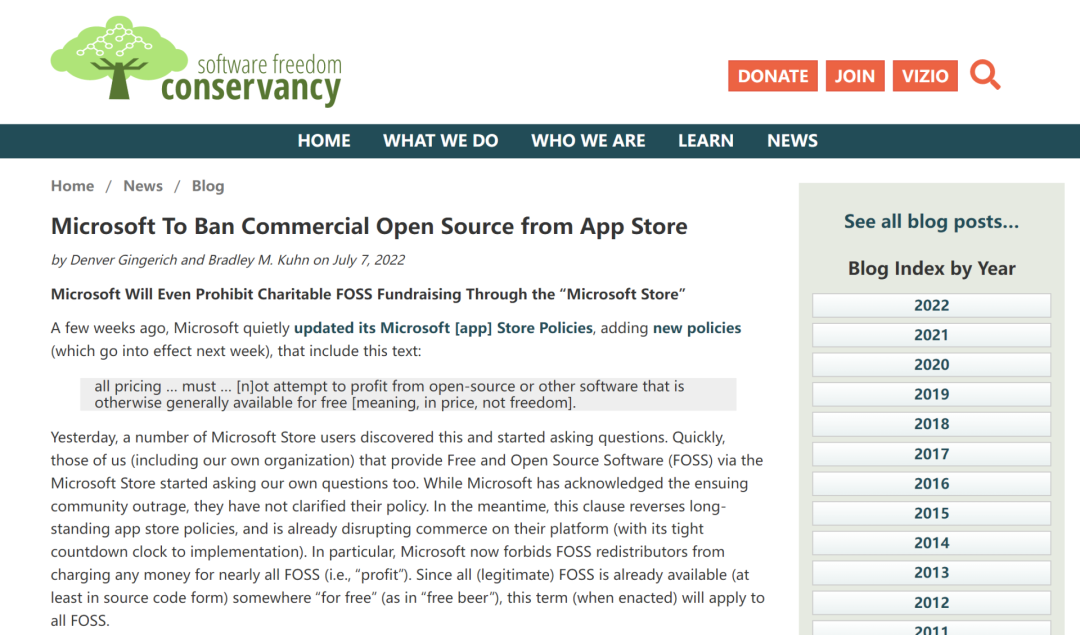Click the Home breadcrumb link

pyautogui.click(x=72, y=186)
